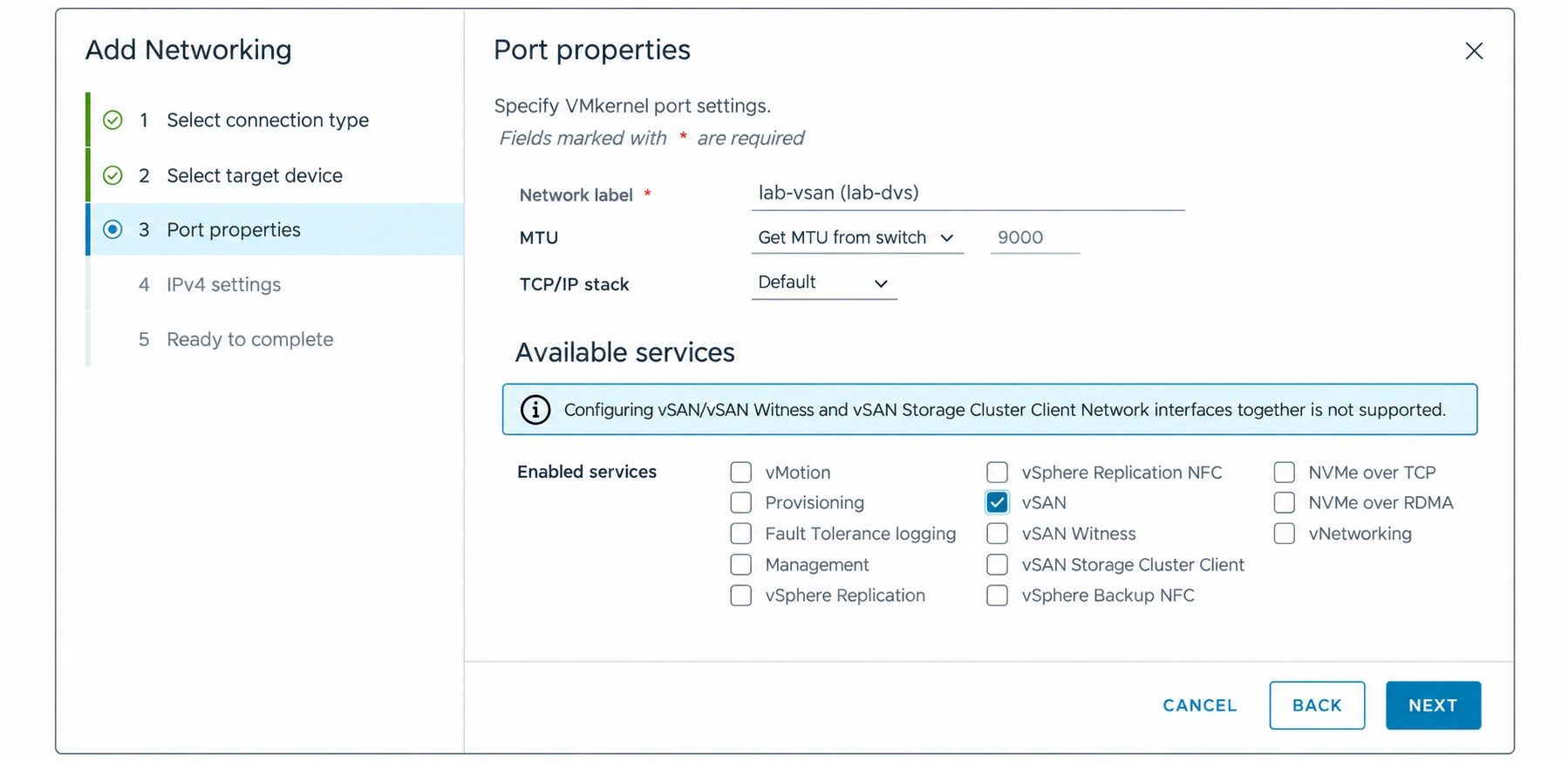
Task: Click the green checkmark beside Select connection type
Action: 112,119
